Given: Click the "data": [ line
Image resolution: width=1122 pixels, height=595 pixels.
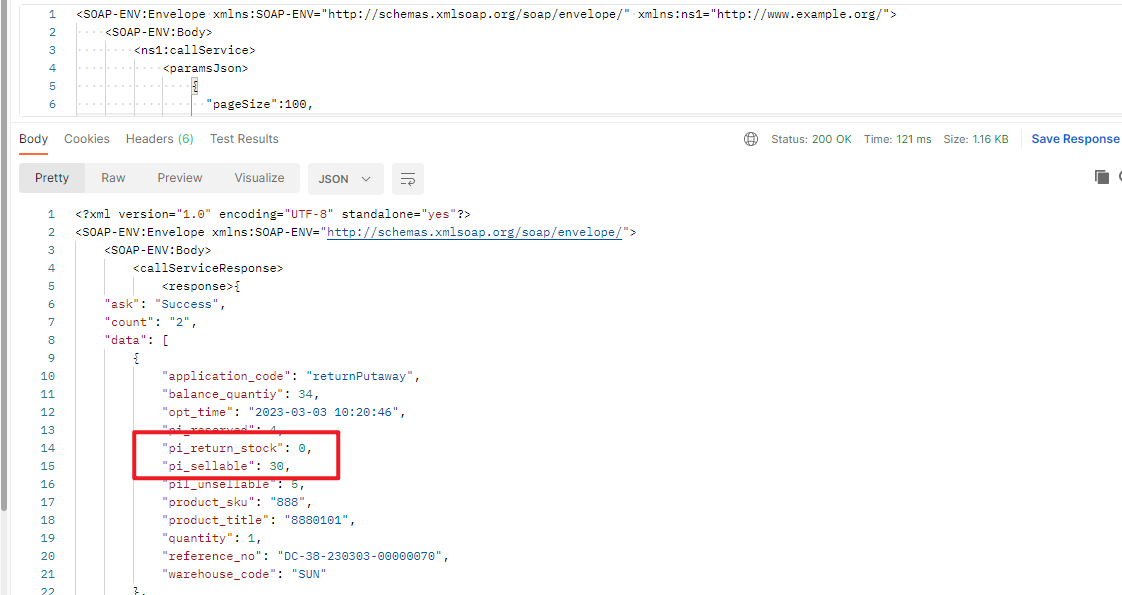Looking at the screenshot, I should (x=136, y=340).
